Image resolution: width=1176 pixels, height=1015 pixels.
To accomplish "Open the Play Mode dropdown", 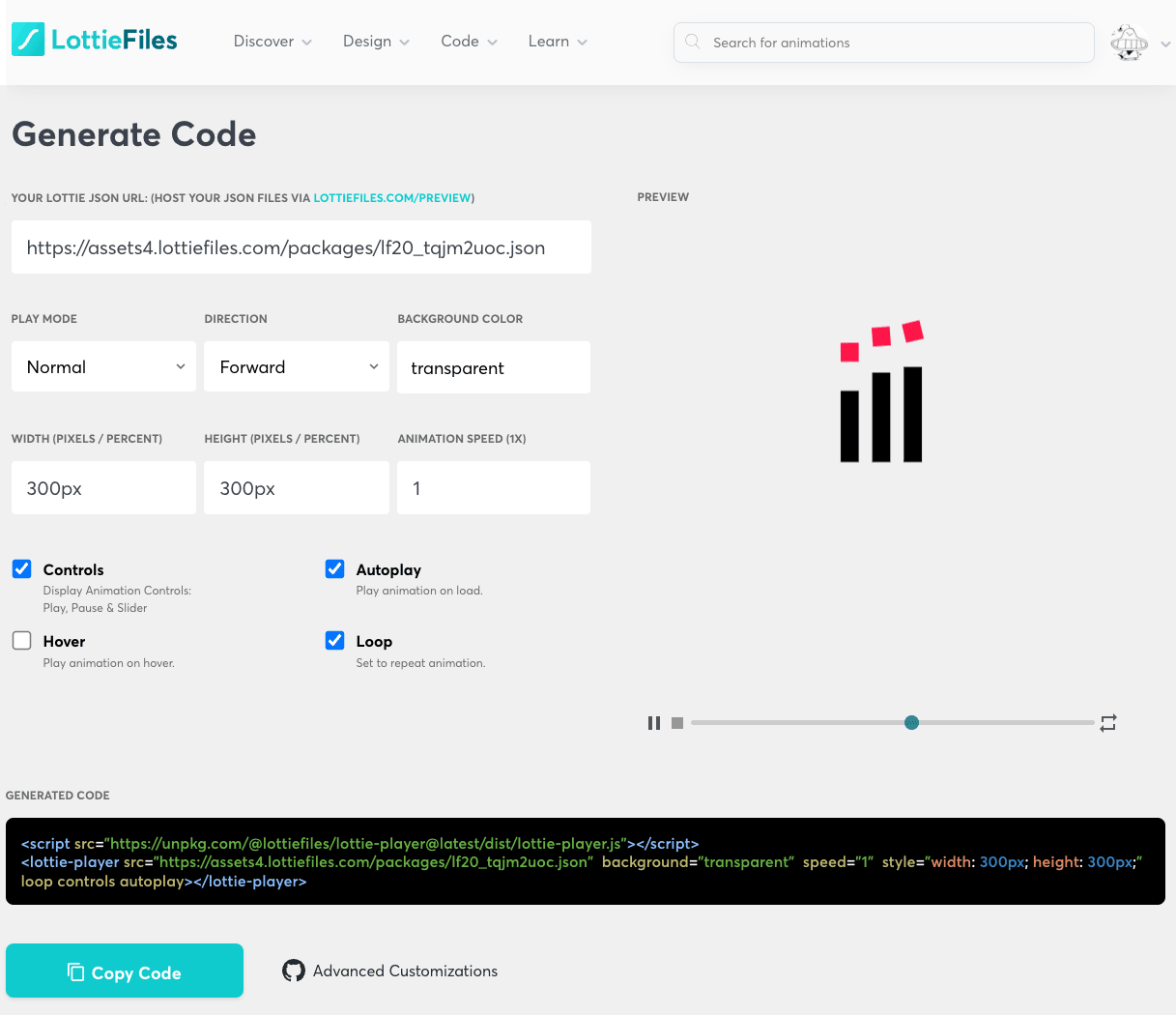I will (x=103, y=366).
